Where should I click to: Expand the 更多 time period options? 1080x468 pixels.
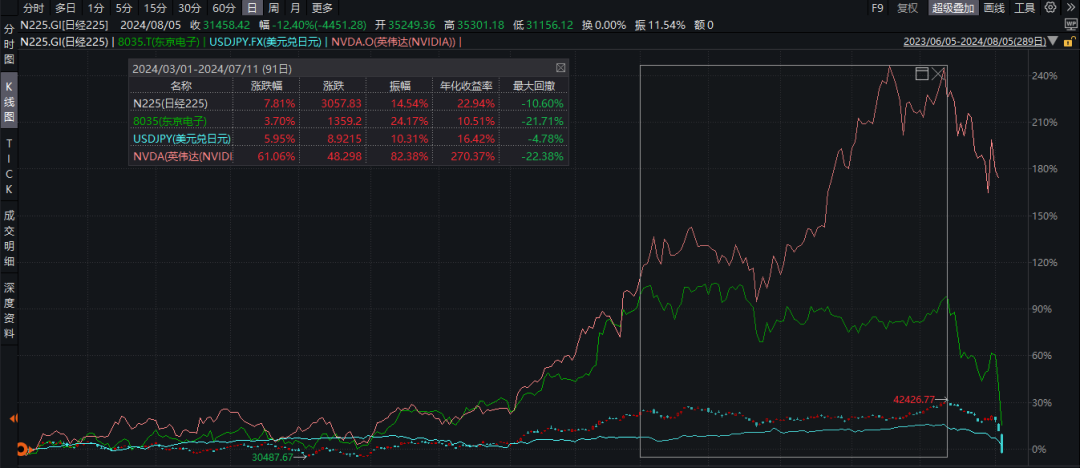point(322,8)
